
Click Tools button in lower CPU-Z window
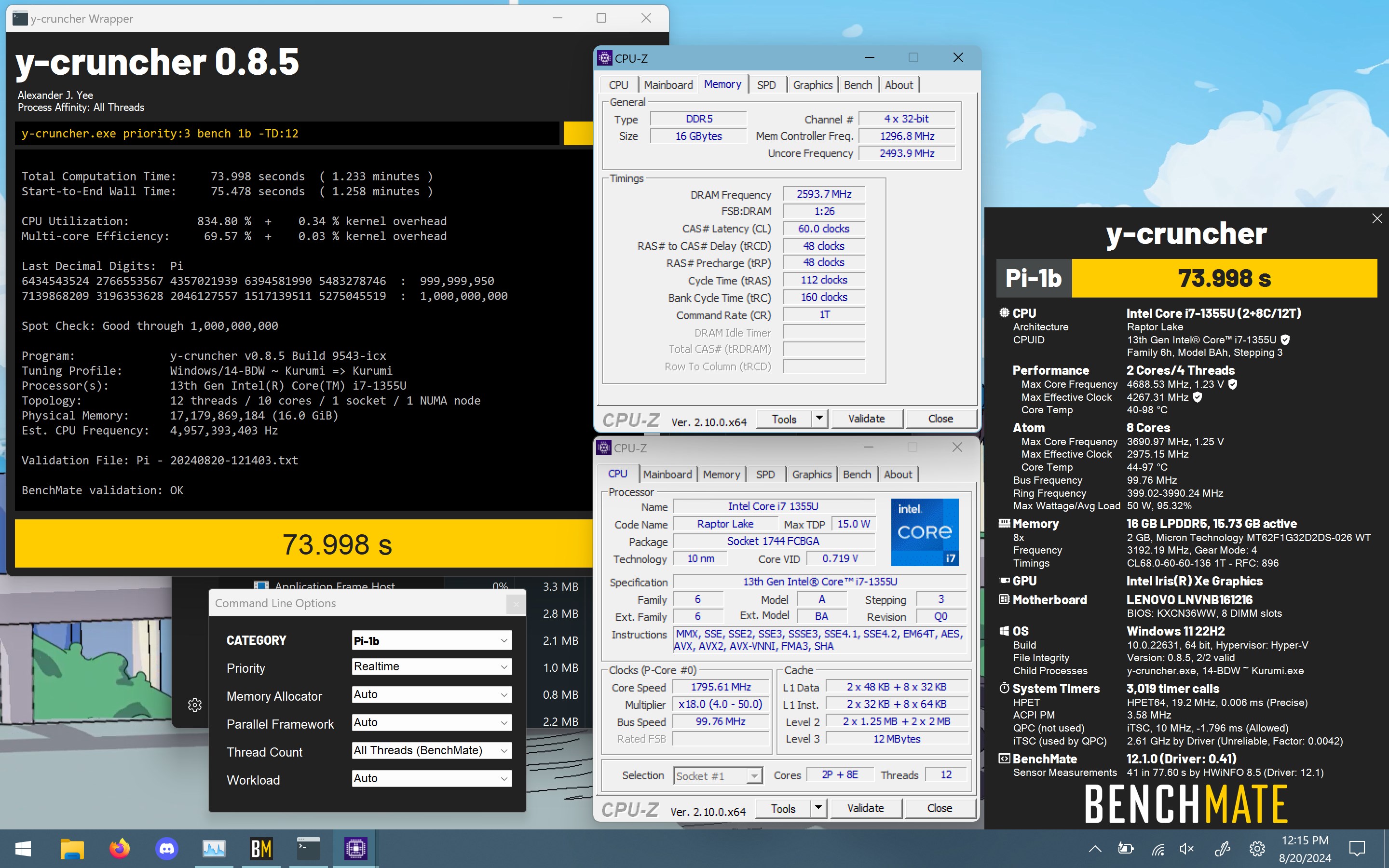[783, 808]
